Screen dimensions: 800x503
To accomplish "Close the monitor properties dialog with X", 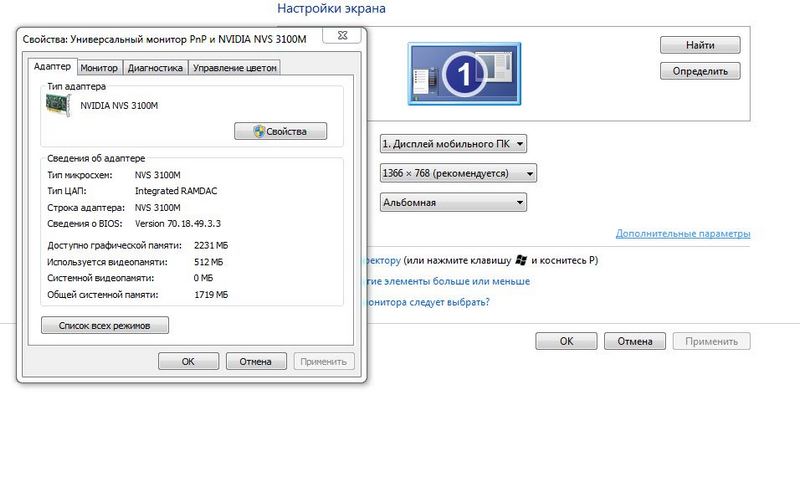I will (343, 37).
